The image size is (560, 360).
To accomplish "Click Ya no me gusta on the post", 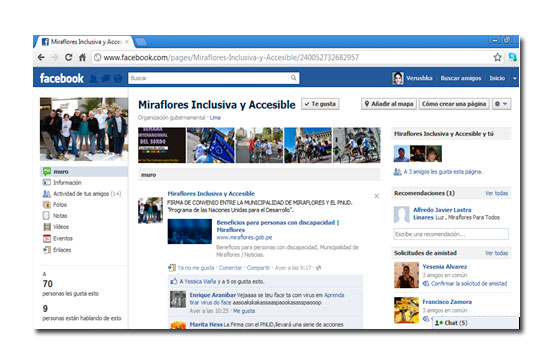I will (x=196, y=268).
